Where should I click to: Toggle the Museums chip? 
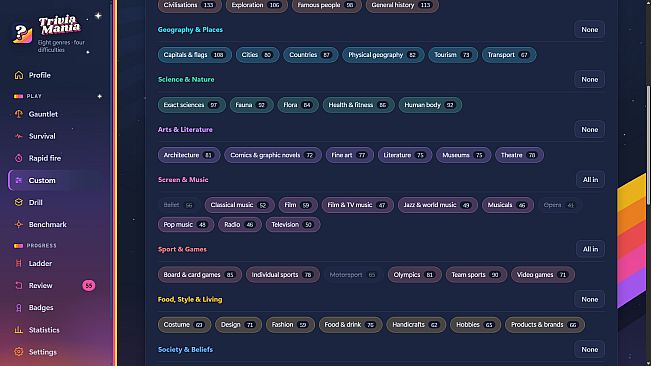click(x=463, y=155)
